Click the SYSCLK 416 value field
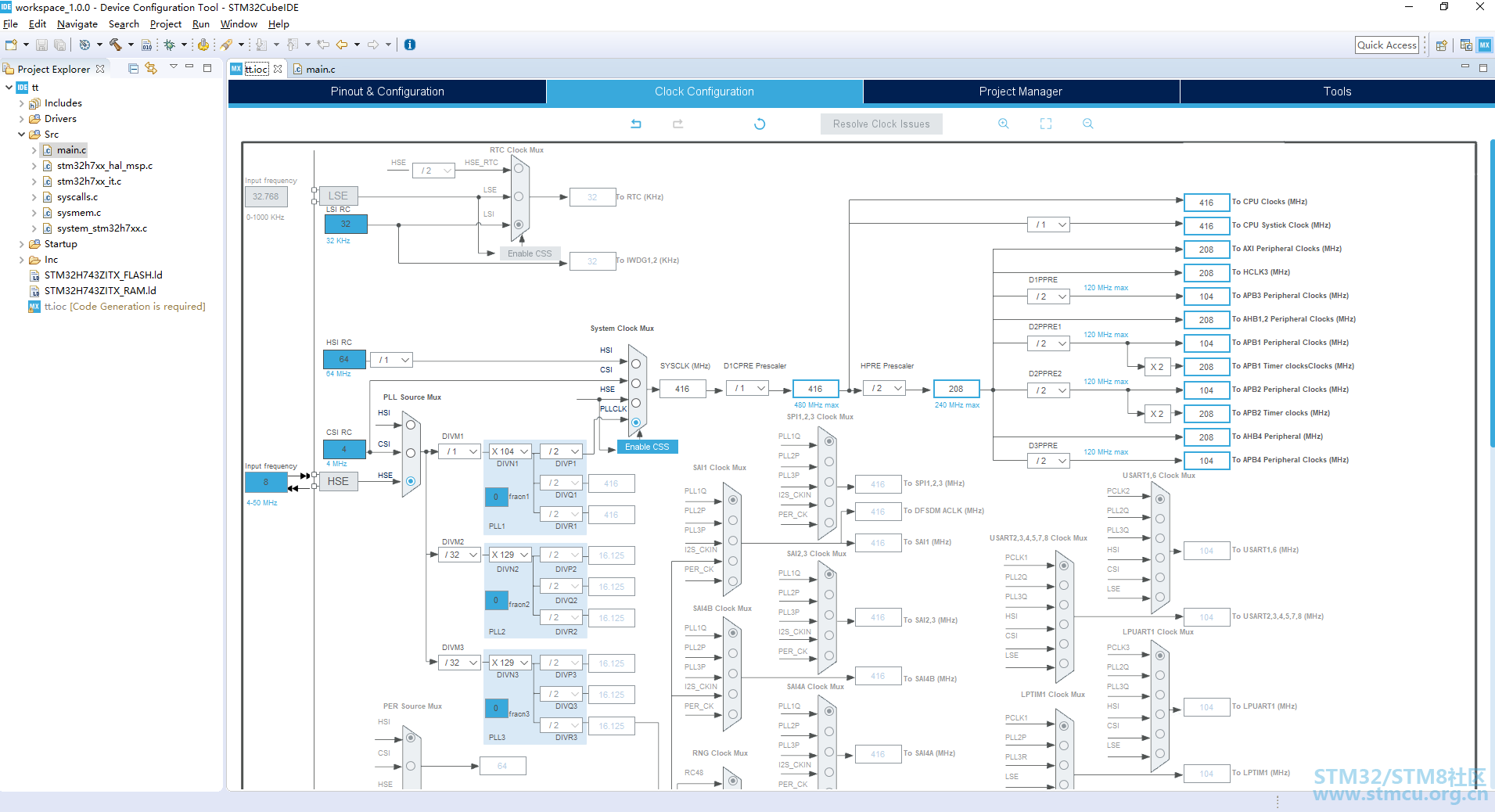The image size is (1495, 812). [x=682, y=389]
